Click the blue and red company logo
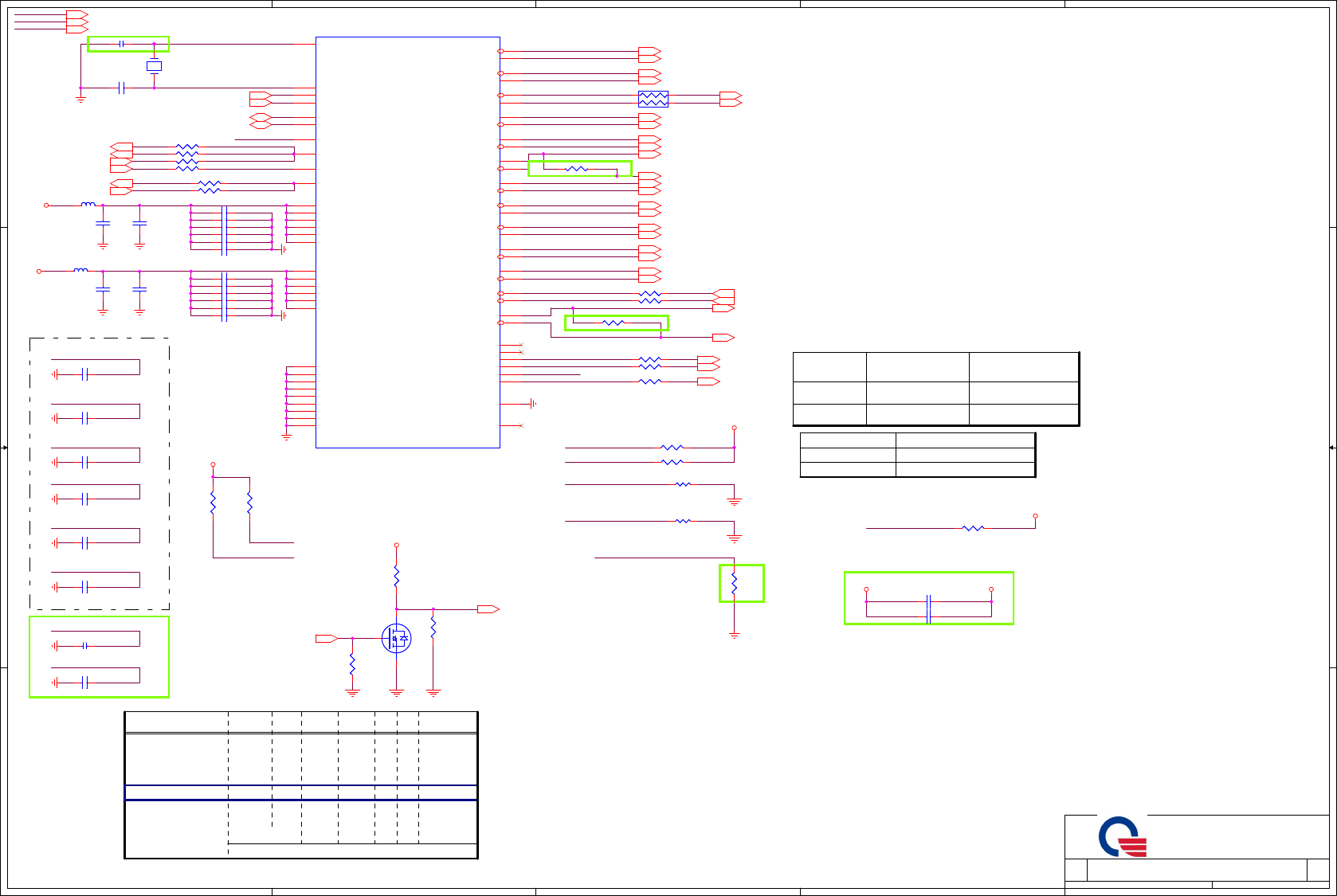 (x=1123, y=837)
